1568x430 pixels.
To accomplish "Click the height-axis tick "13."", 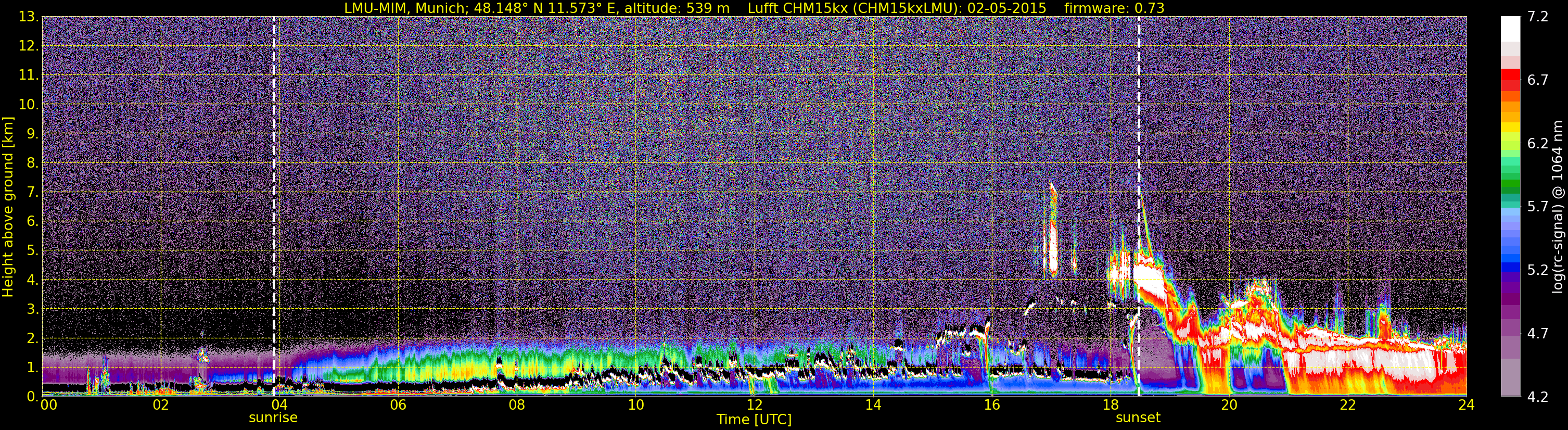I will [x=29, y=17].
